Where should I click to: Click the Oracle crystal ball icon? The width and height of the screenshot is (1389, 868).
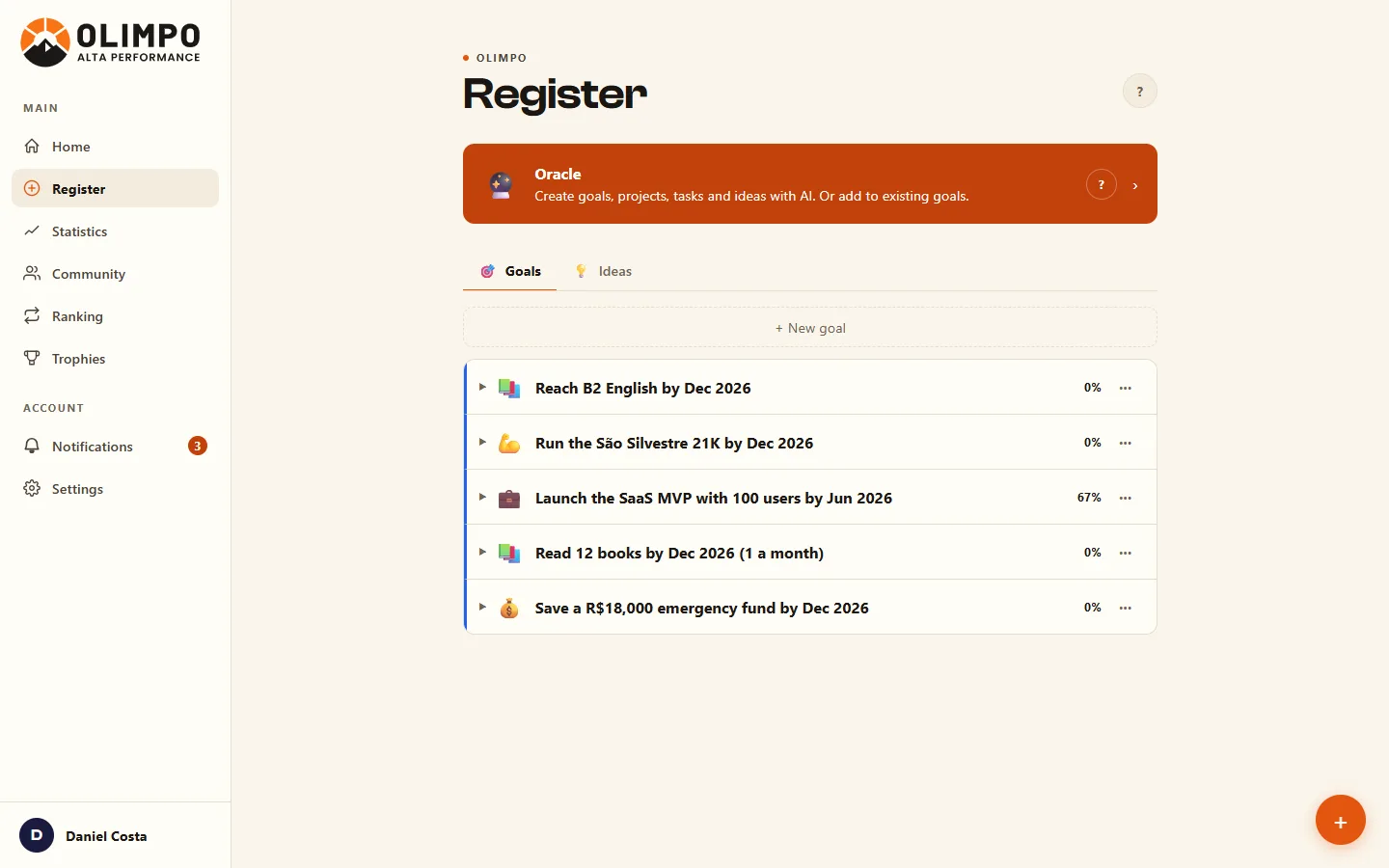(x=501, y=184)
